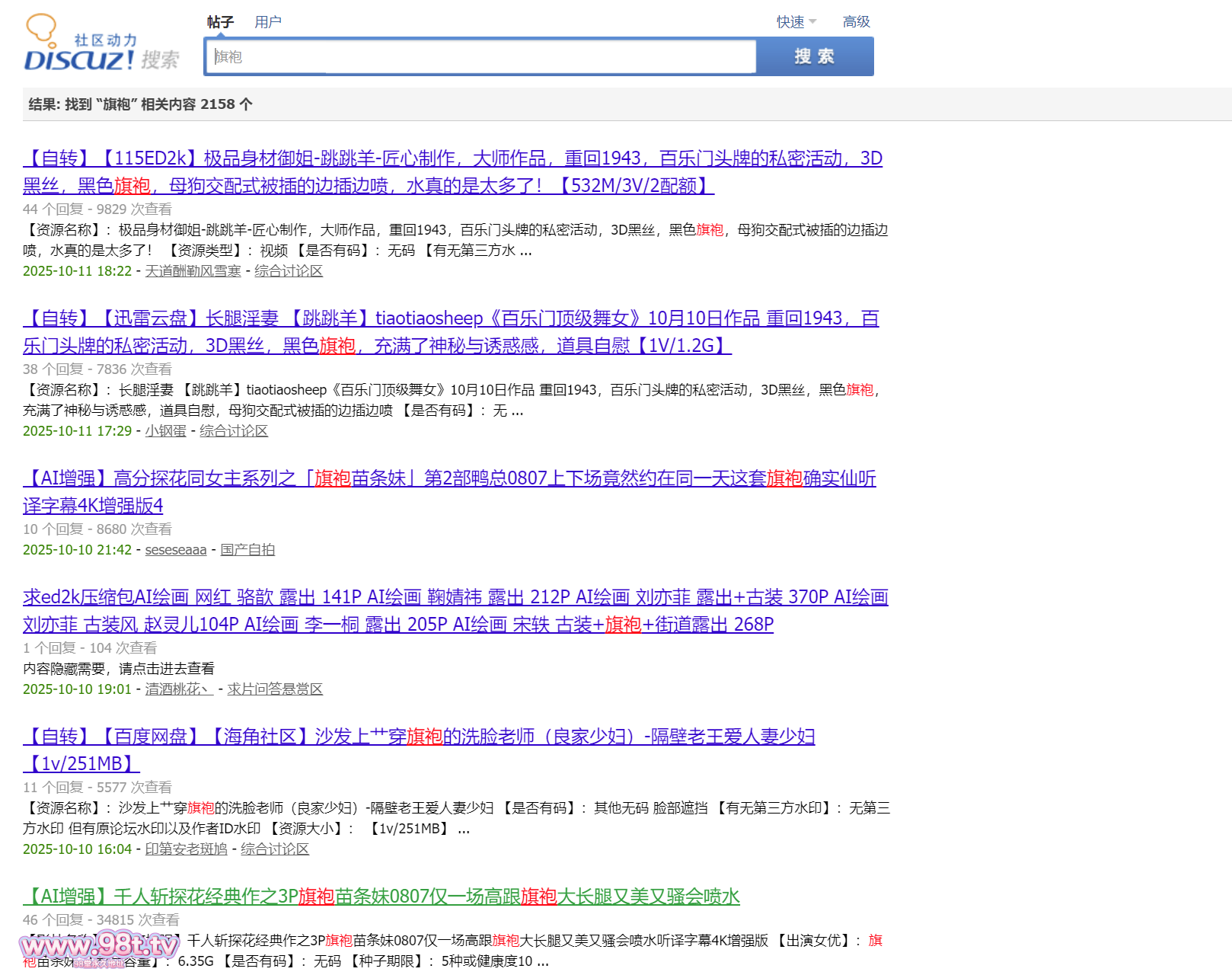The image size is (1232, 975).
Task: Open the first result starting with 【自转】【115ED2k】
Action: point(452,158)
